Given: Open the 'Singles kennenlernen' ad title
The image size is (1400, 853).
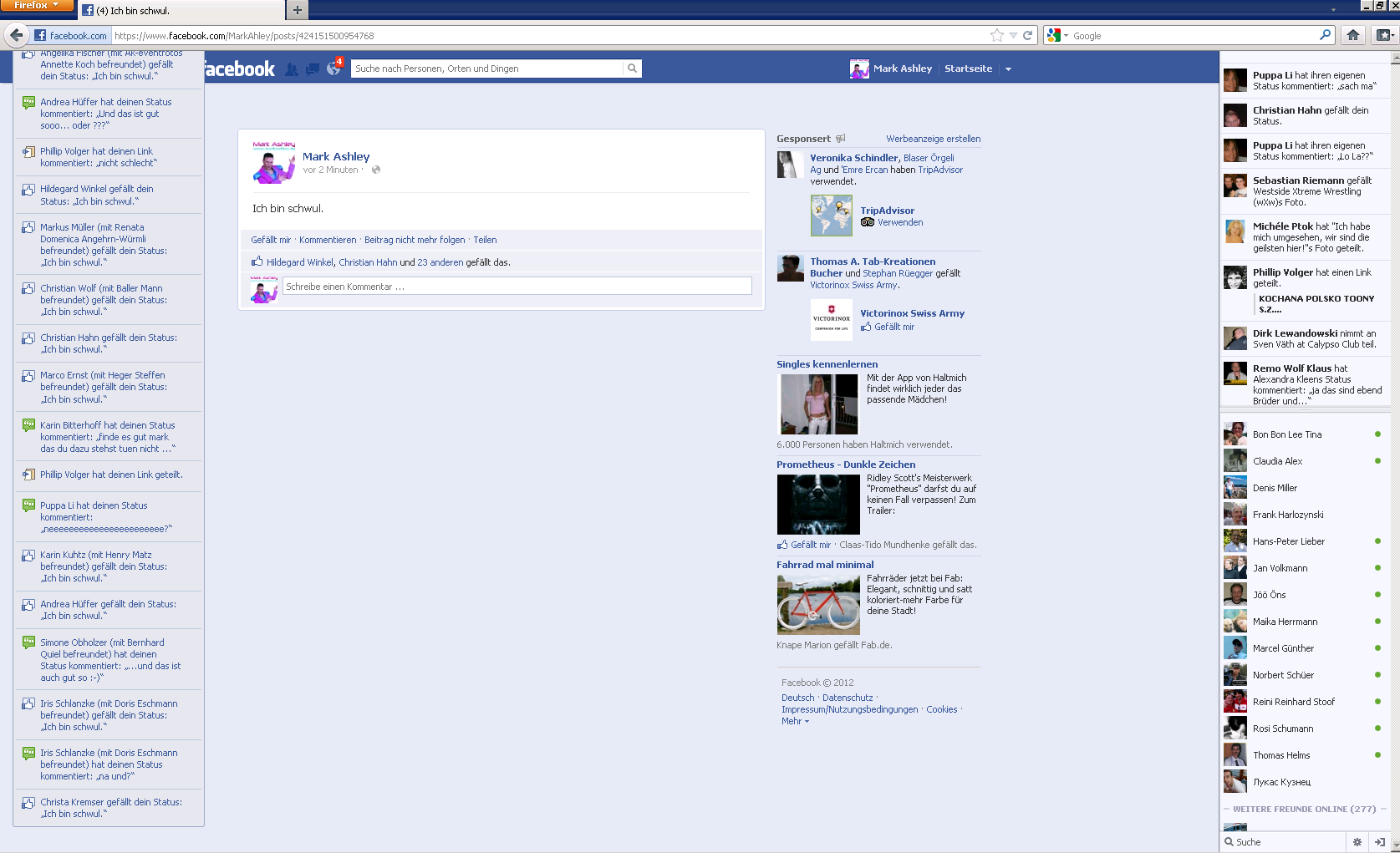Looking at the screenshot, I should (x=827, y=364).
